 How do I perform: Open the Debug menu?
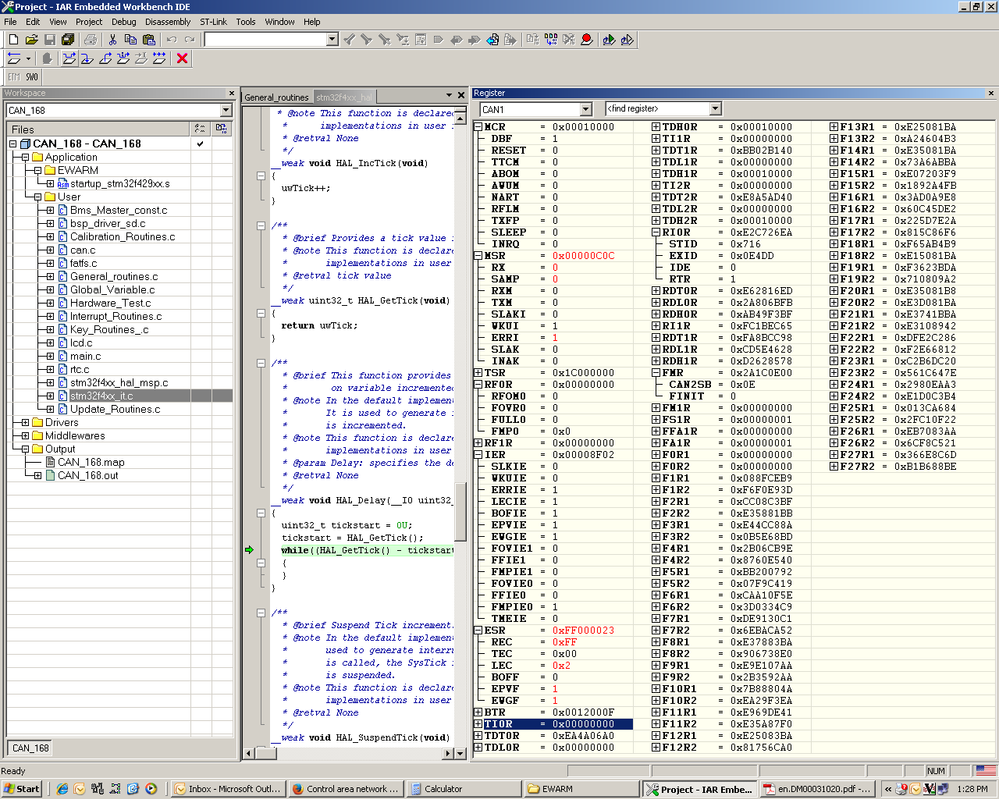tap(124, 22)
